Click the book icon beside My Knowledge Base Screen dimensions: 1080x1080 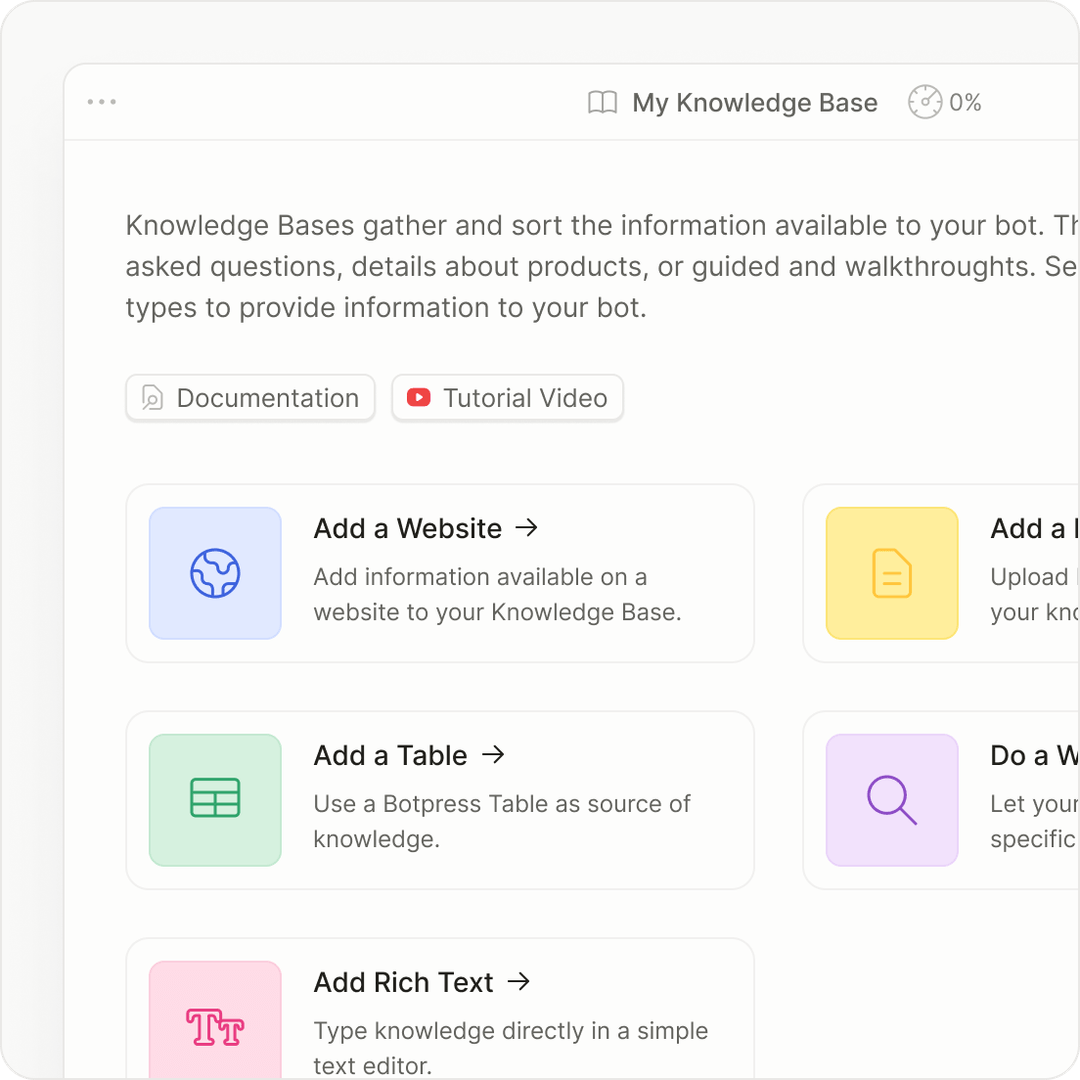coord(601,102)
